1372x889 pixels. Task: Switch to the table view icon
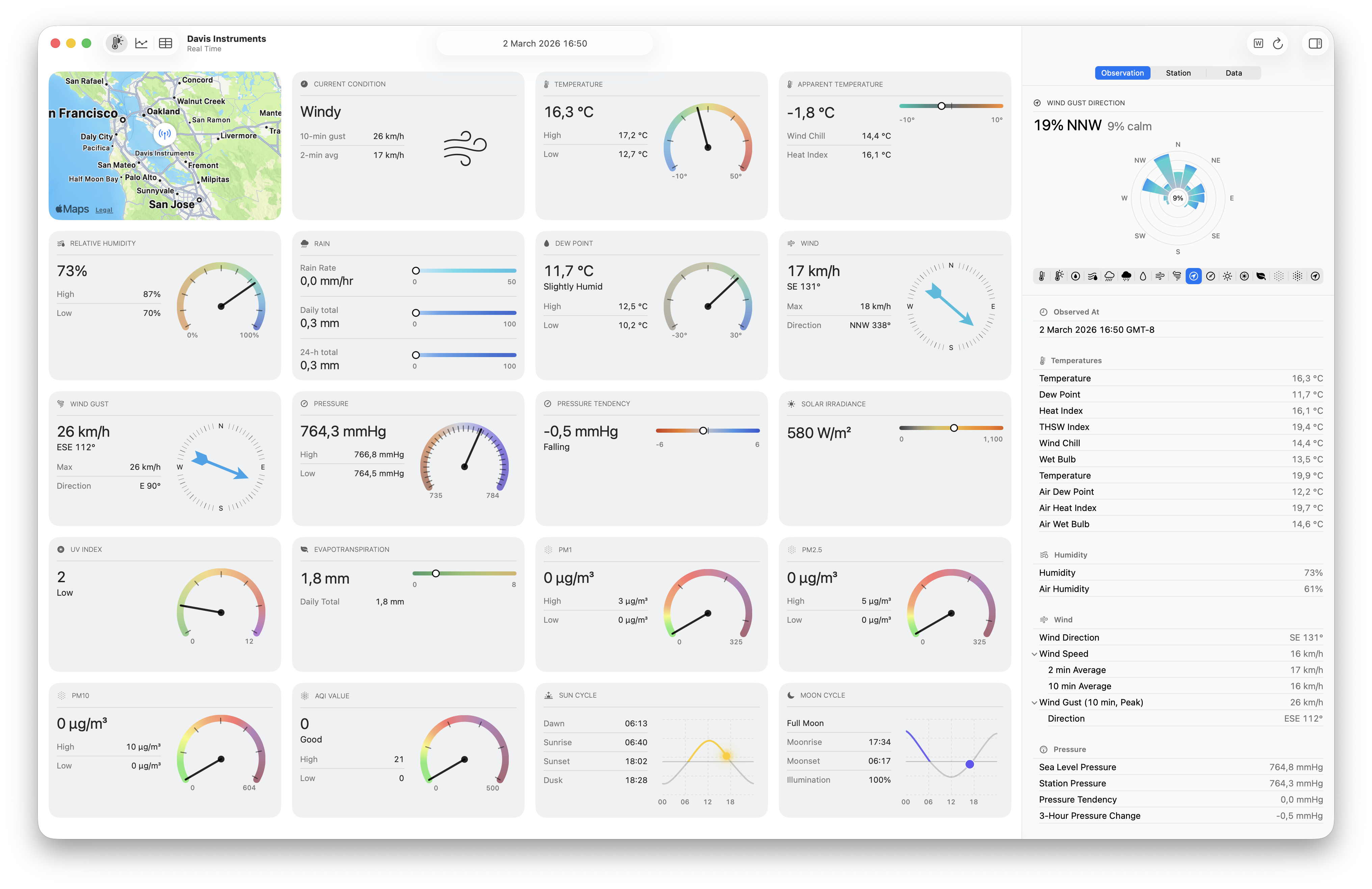click(x=165, y=43)
